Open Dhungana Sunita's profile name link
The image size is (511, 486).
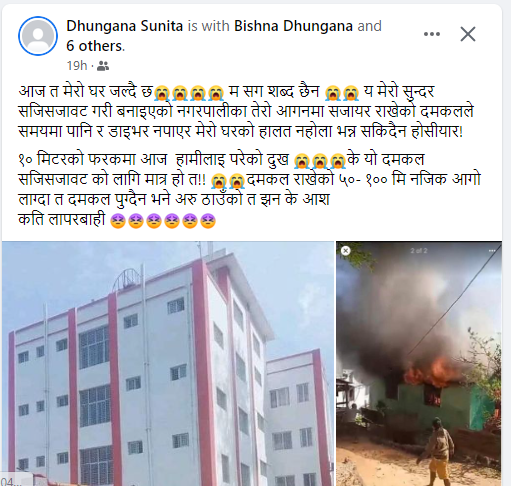(124, 26)
